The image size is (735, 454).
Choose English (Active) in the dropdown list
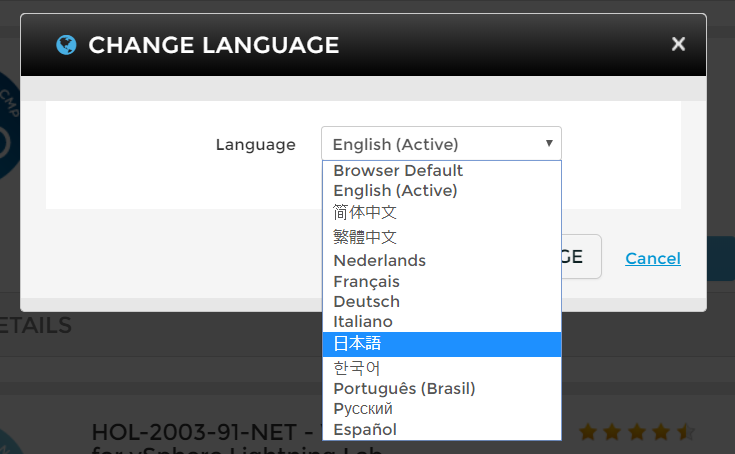pyautogui.click(x=442, y=191)
